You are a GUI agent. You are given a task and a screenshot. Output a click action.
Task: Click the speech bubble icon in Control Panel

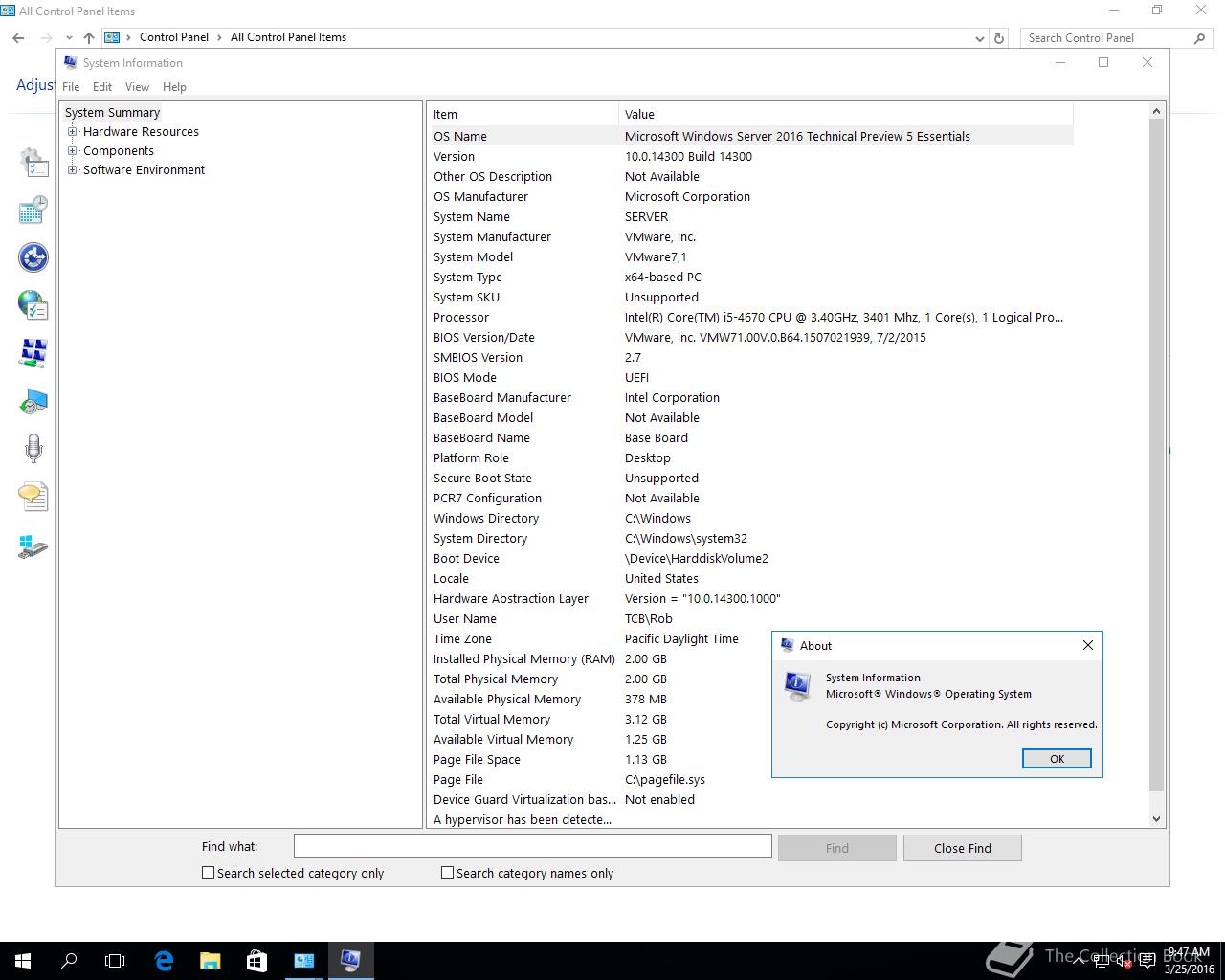[33, 497]
